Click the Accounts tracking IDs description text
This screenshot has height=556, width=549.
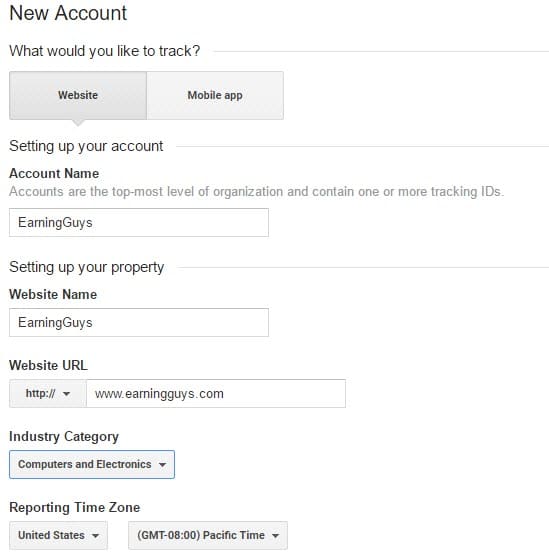tap(256, 191)
